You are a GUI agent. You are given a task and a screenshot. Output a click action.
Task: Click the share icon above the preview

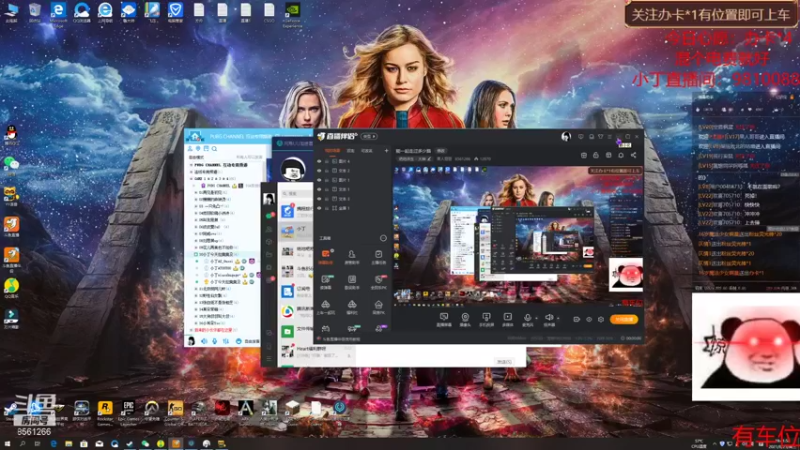[x=633, y=155]
